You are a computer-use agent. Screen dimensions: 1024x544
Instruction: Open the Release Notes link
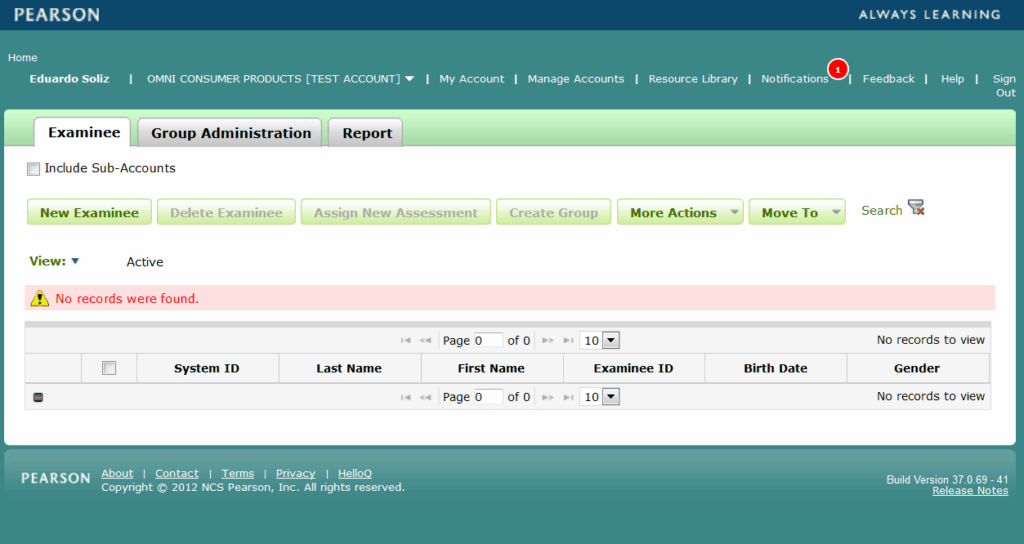pyautogui.click(x=970, y=490)
